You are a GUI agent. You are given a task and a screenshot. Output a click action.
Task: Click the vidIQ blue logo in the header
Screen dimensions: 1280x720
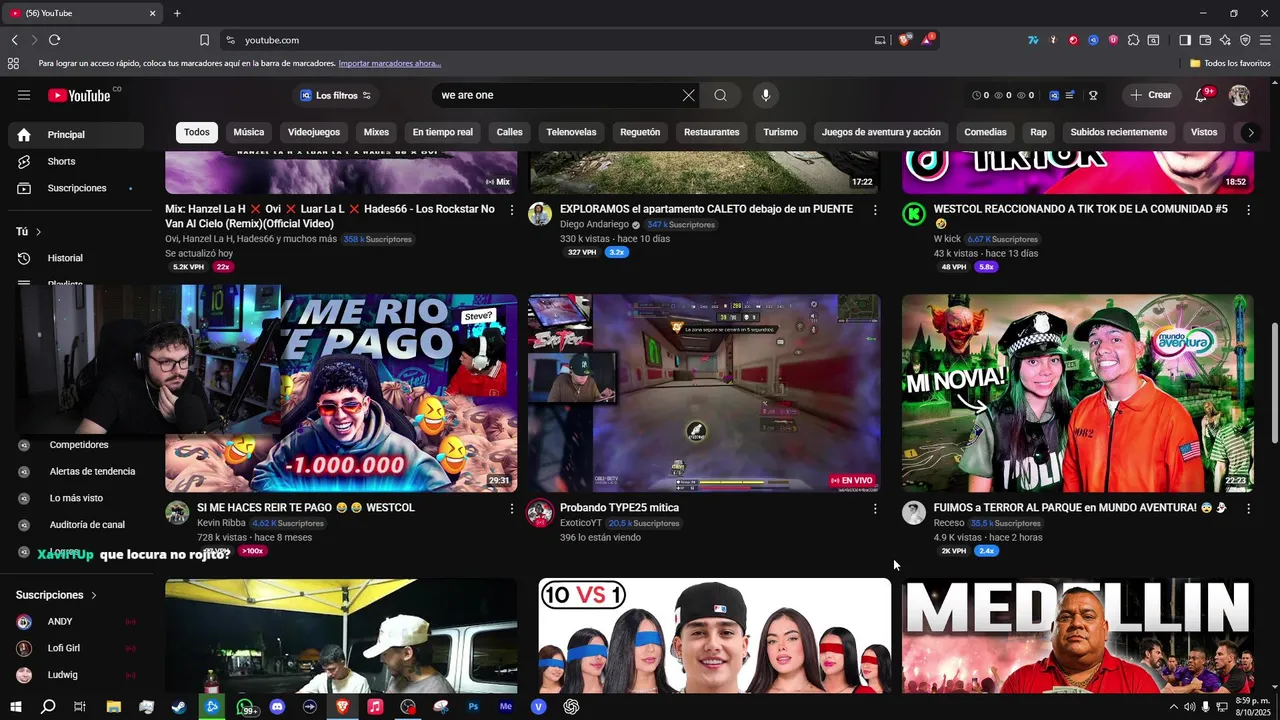click(x=1054, y=95)
